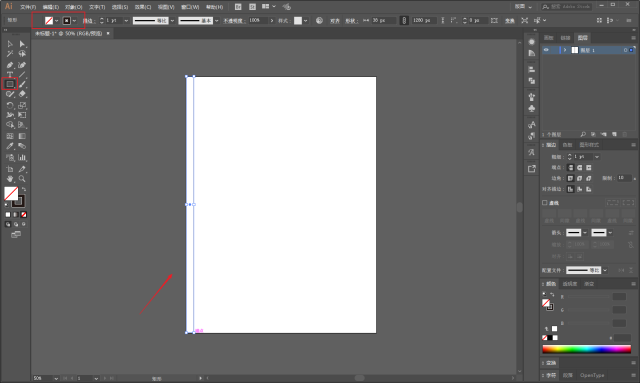Choose round join corner option
This screenshot has width=640, height=383.
coord(580,178)
